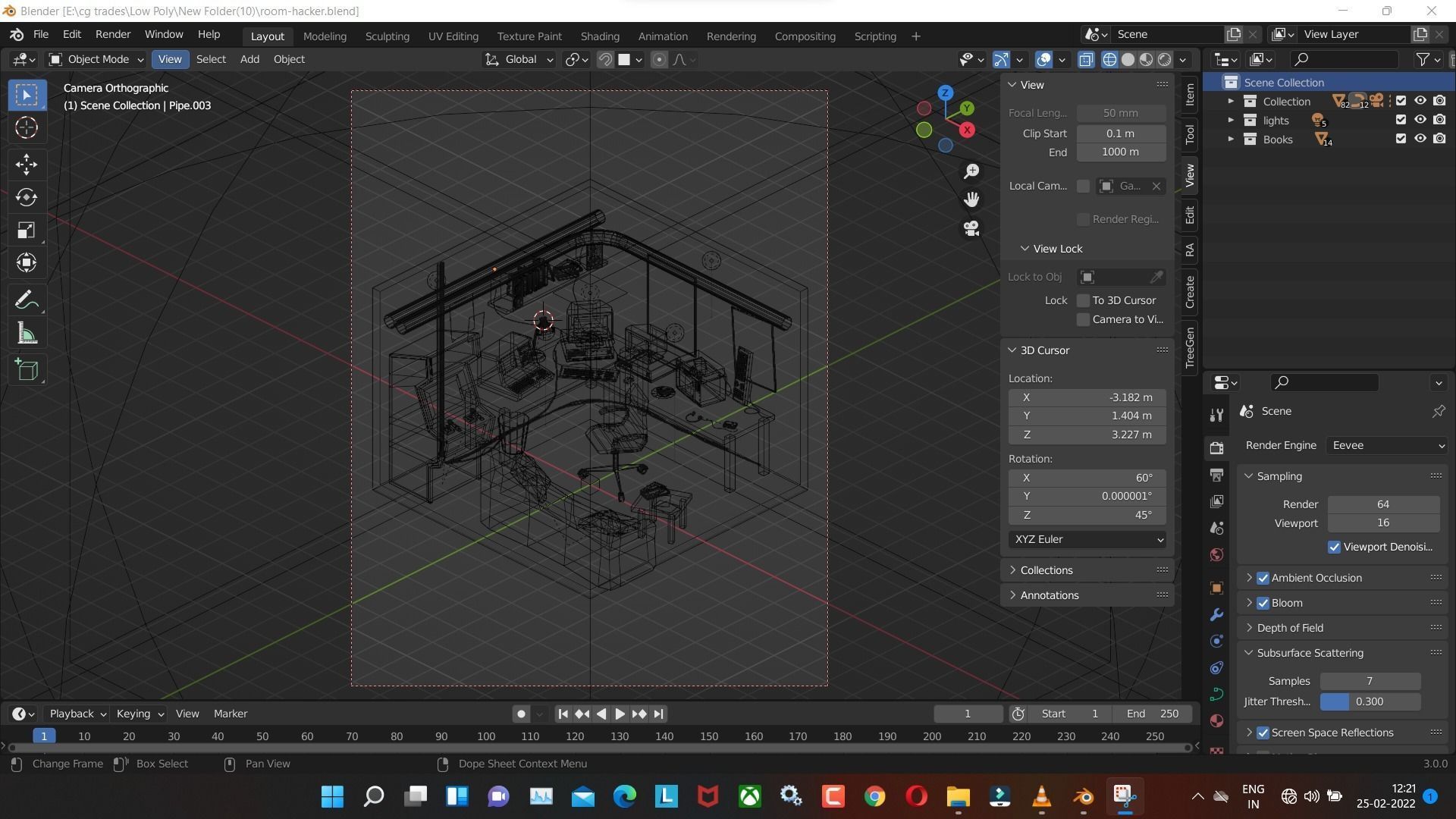
Task: Open the Modifier wrench properties tab
Action: click(1216, 614)
